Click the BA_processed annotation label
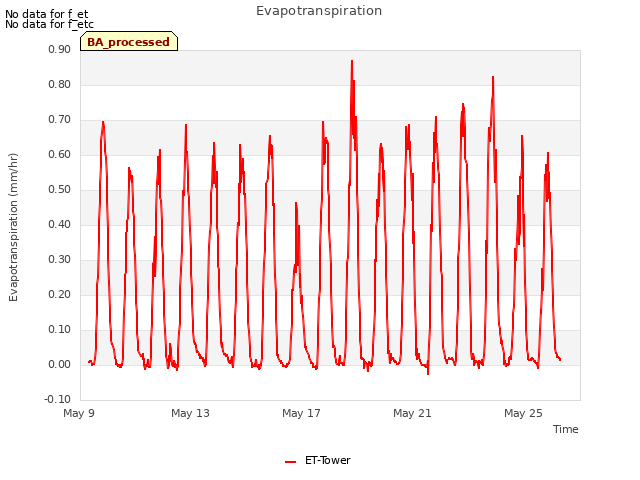This screenshot has width=640, height=480. pyautogui.click(x=129, y=42)
